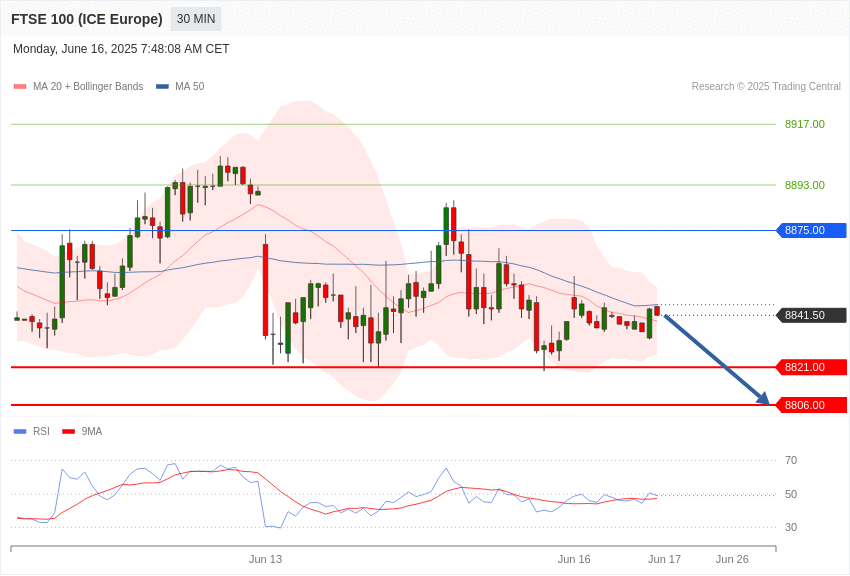Click the MA 20 + Bollinger Bands legend label

88,86
